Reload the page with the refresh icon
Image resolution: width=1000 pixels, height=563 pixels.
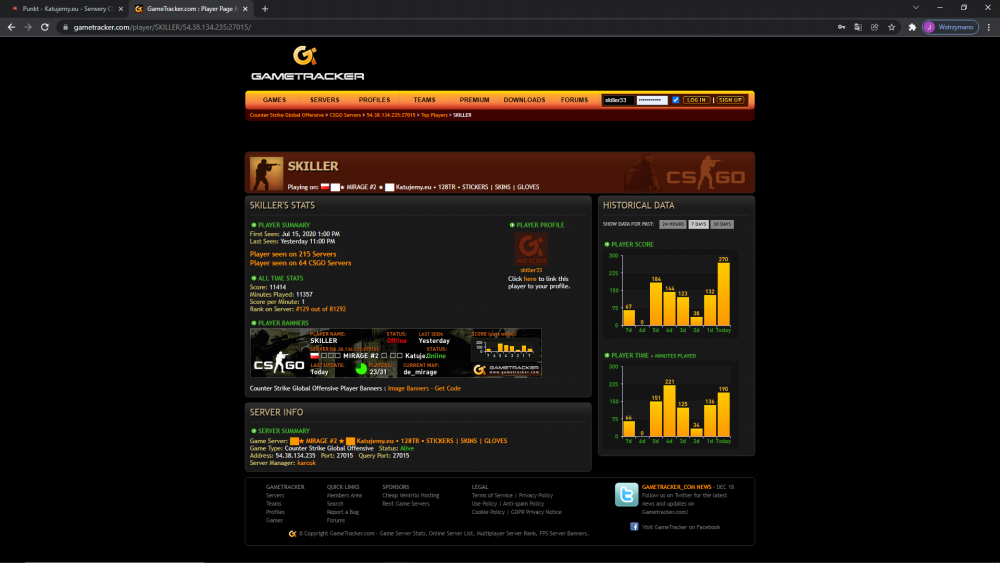(x=45, y=27)
